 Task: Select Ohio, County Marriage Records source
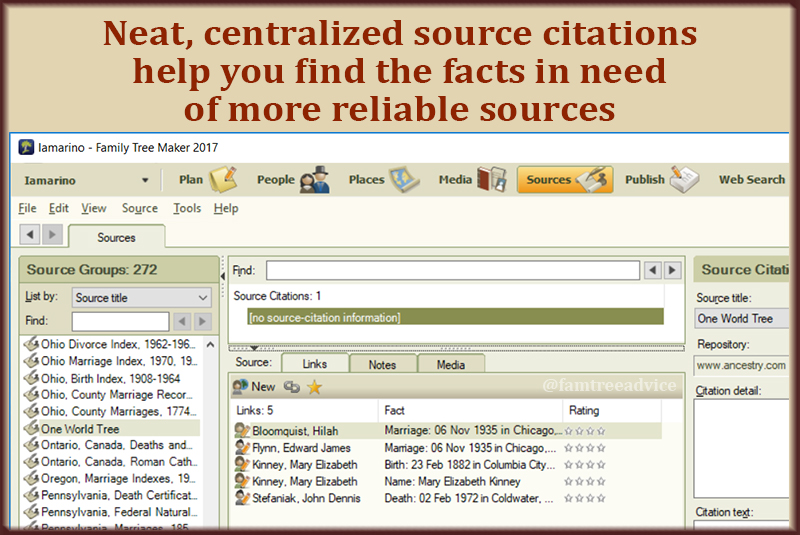(x=110, y=395)
